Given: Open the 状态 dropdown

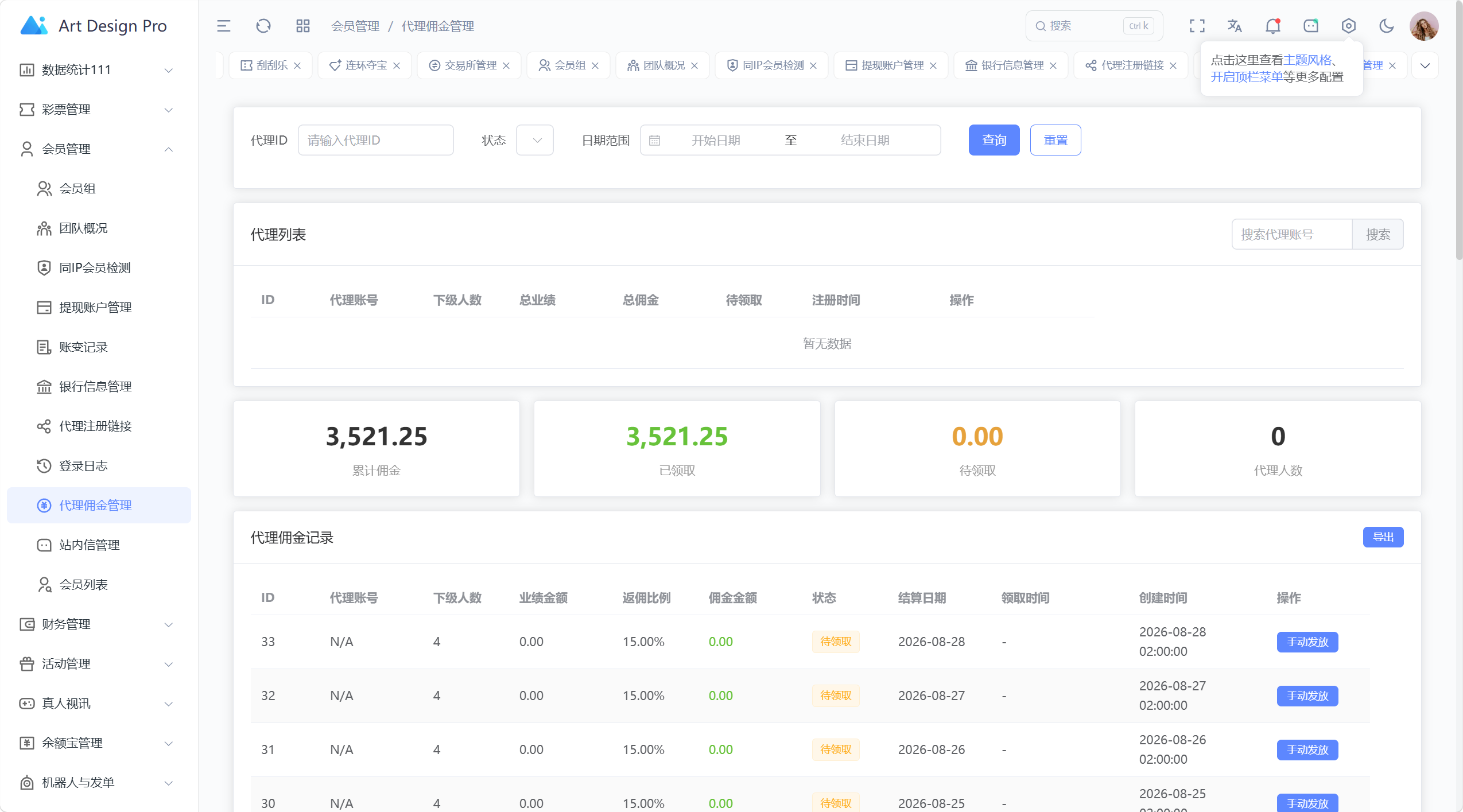Looking at the screenshot, I should [534, 140].
